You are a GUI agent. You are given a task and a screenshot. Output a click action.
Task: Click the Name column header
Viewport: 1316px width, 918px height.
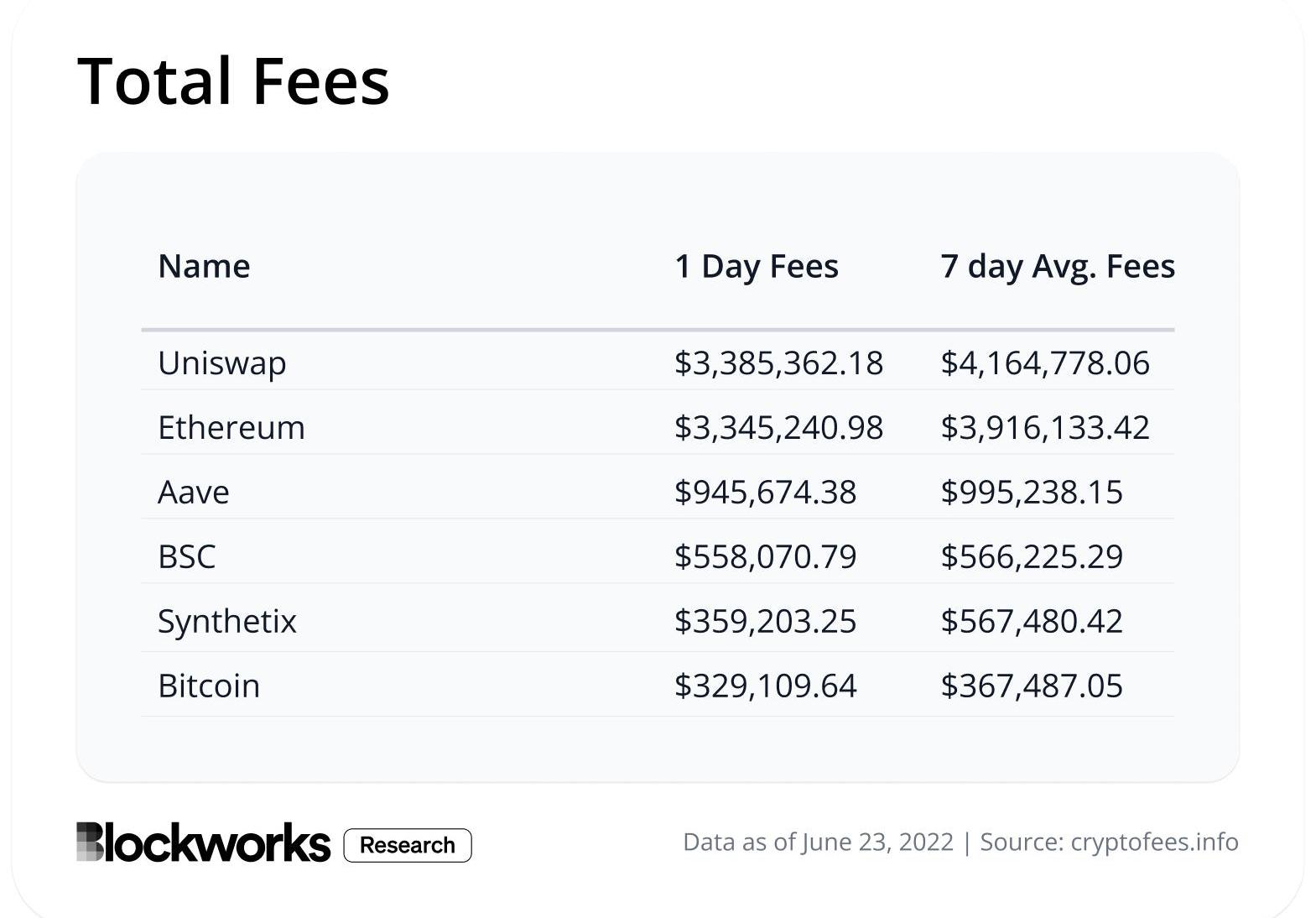(x=204, y=266)
